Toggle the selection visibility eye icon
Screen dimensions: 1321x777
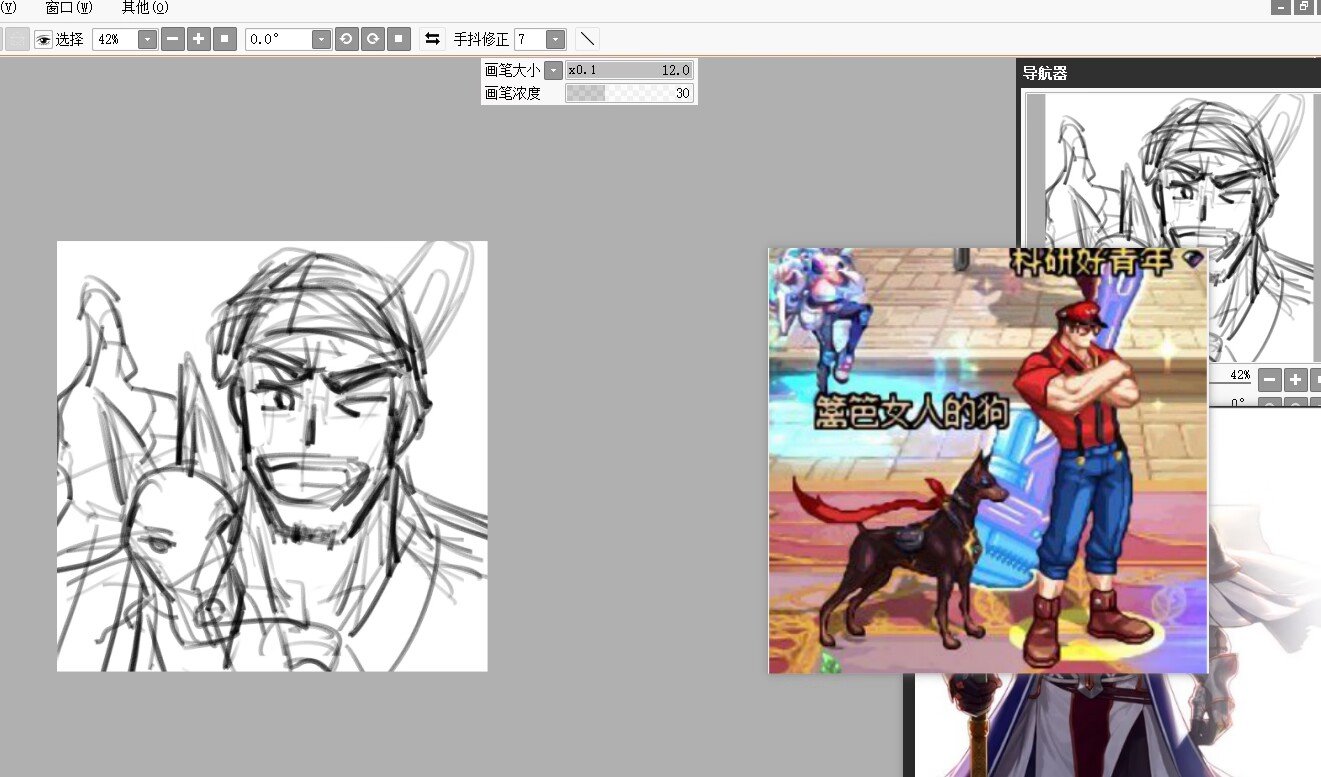43,39
